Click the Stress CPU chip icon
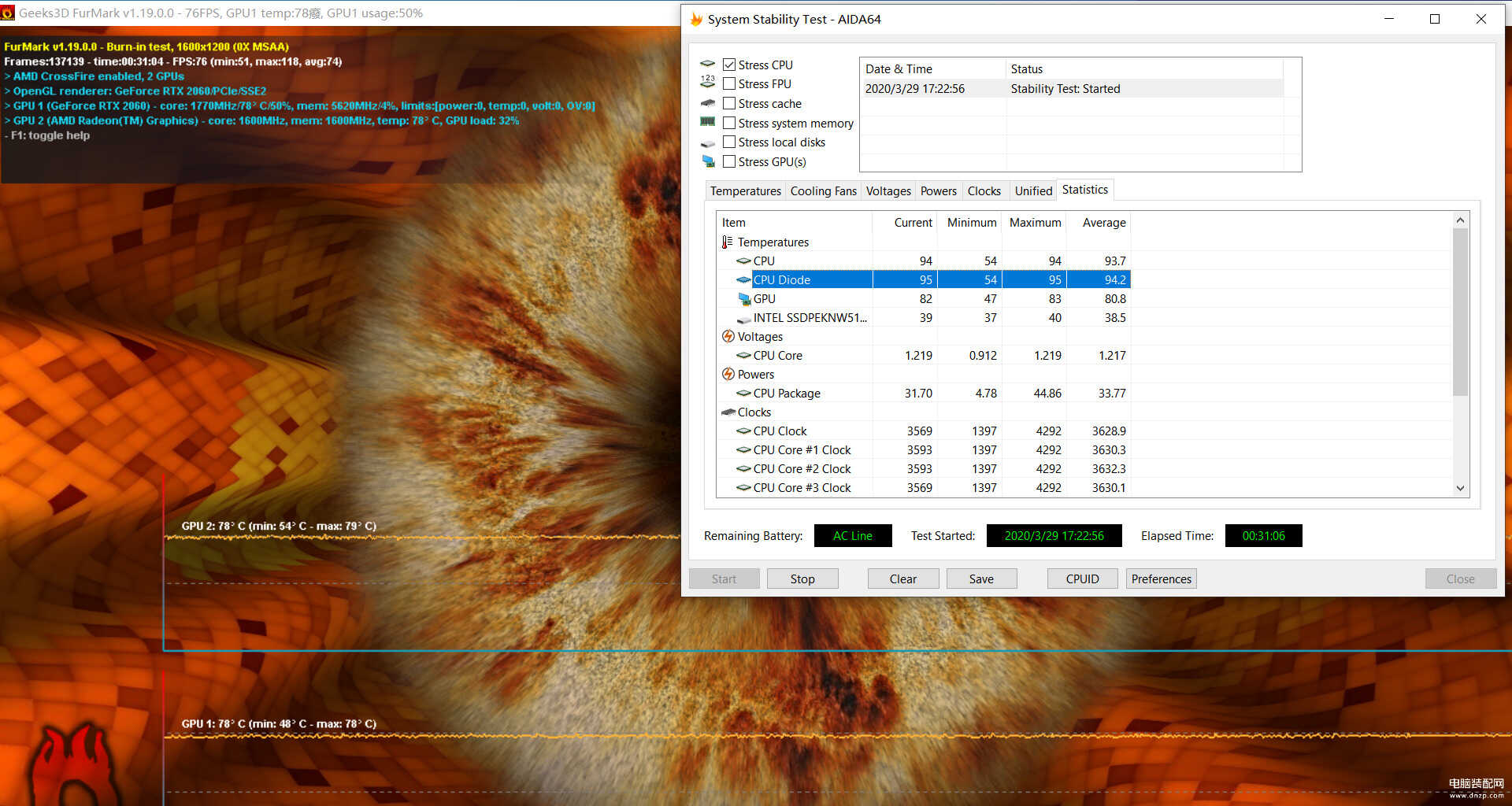The width and height of the screenshot is (1512, 806). [x=707, y=65]
